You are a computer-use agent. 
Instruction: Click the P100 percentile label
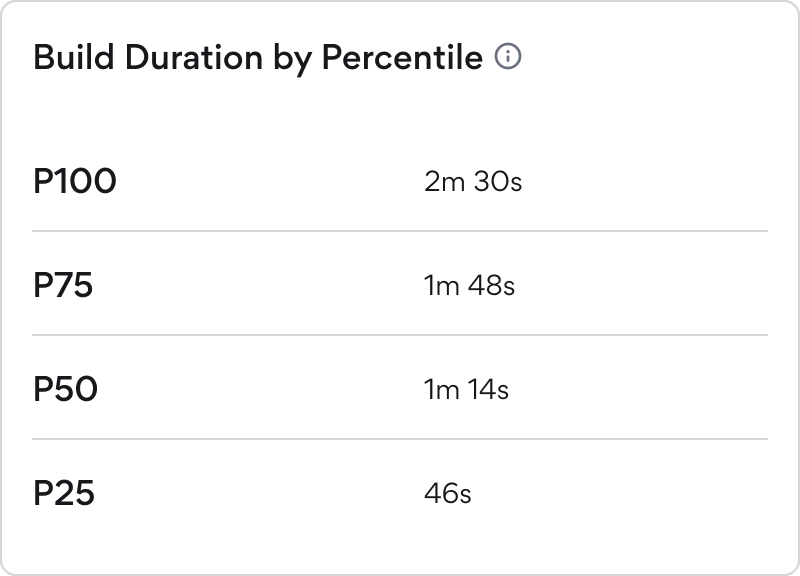75,181
